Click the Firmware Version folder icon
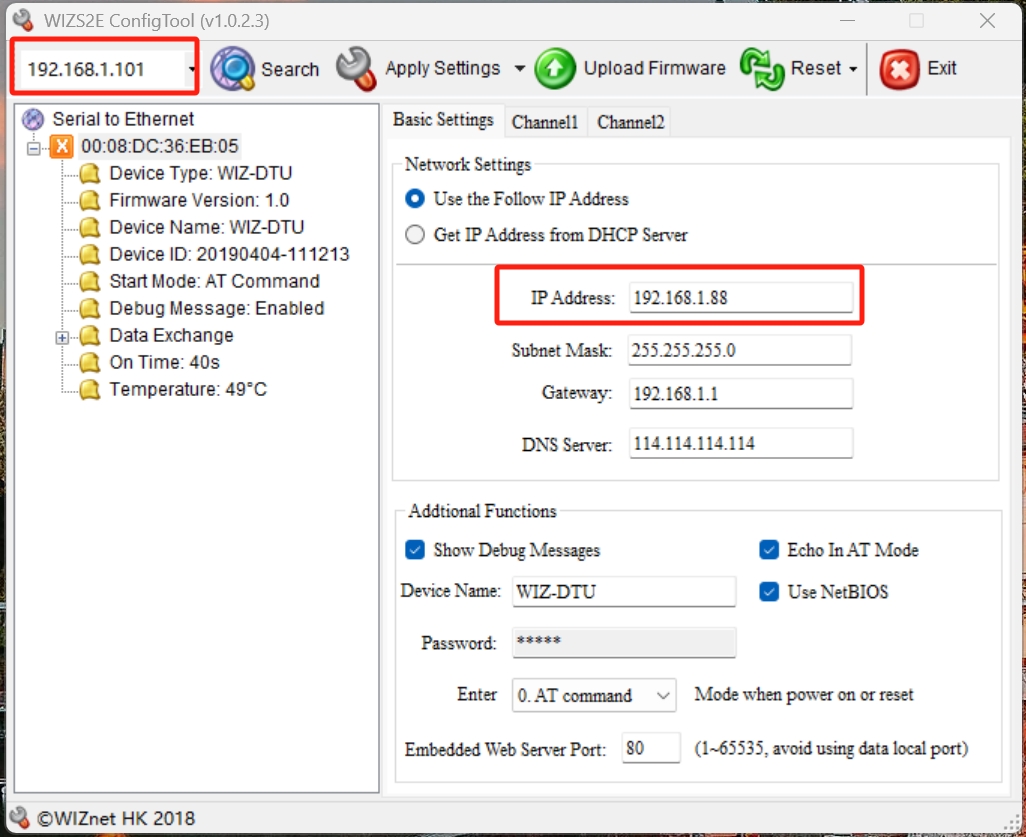 click(x=91, y=201)
